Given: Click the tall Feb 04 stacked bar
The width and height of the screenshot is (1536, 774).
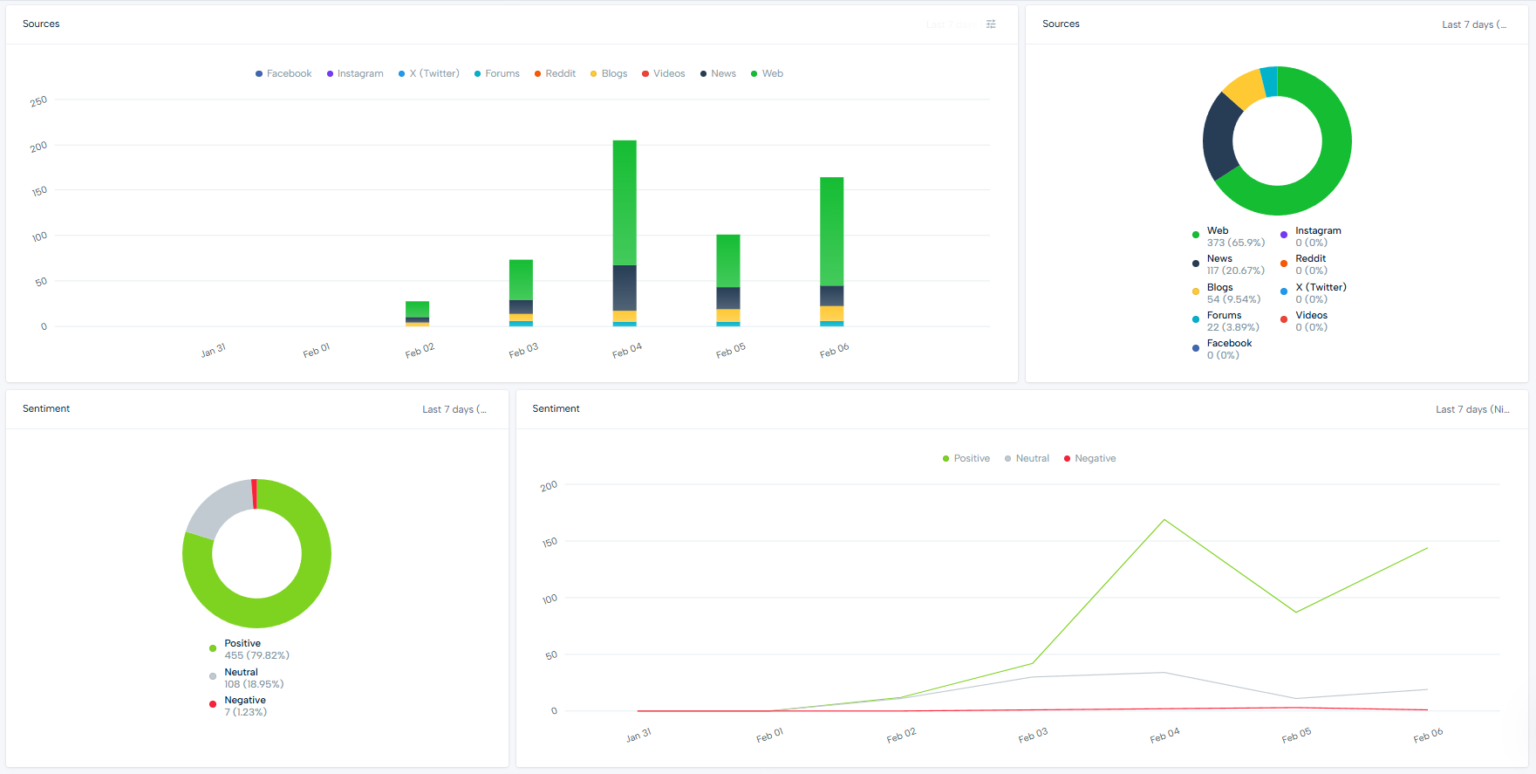Looking at the screenshot, I should tap(623, 230).
